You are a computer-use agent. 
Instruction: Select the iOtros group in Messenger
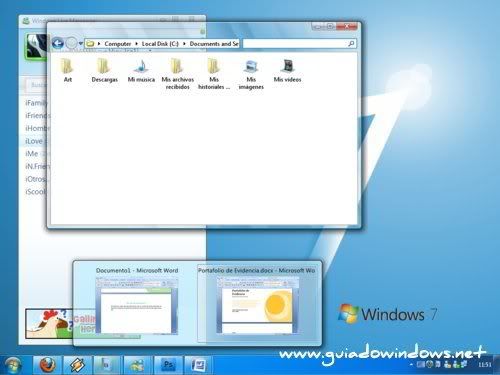pyautogui.click(x=36, y=179)
